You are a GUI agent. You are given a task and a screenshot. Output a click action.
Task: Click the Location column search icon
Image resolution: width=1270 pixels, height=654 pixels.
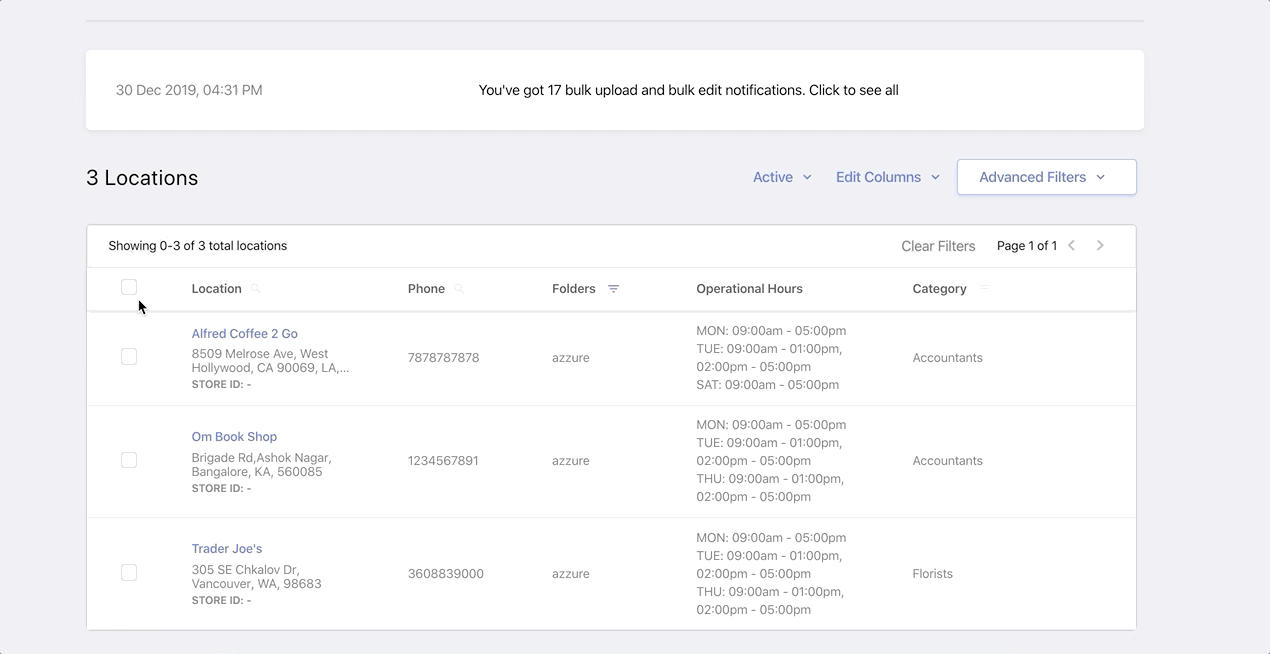(x=256, y=289)
